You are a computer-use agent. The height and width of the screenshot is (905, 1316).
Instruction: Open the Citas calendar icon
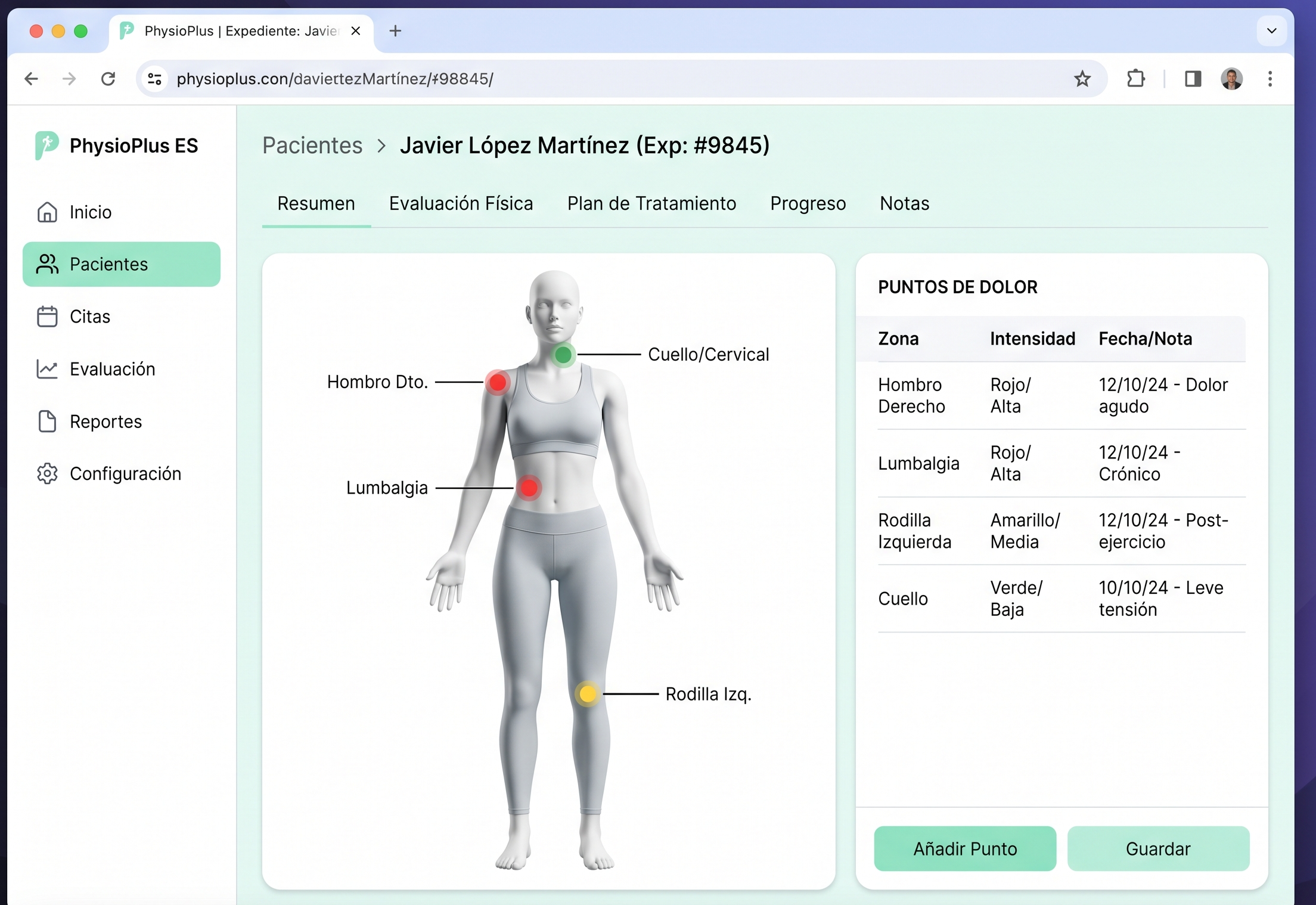[x=47, y=317]
